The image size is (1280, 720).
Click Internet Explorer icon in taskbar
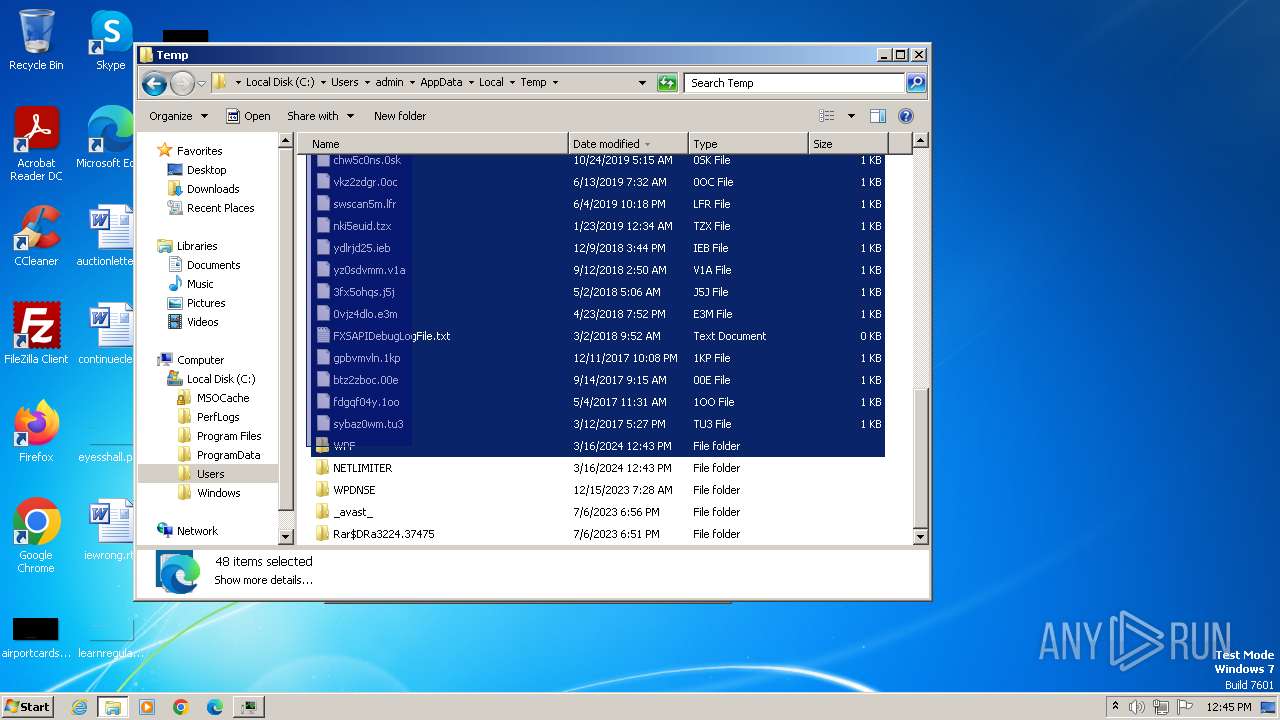tap(79, 707)
